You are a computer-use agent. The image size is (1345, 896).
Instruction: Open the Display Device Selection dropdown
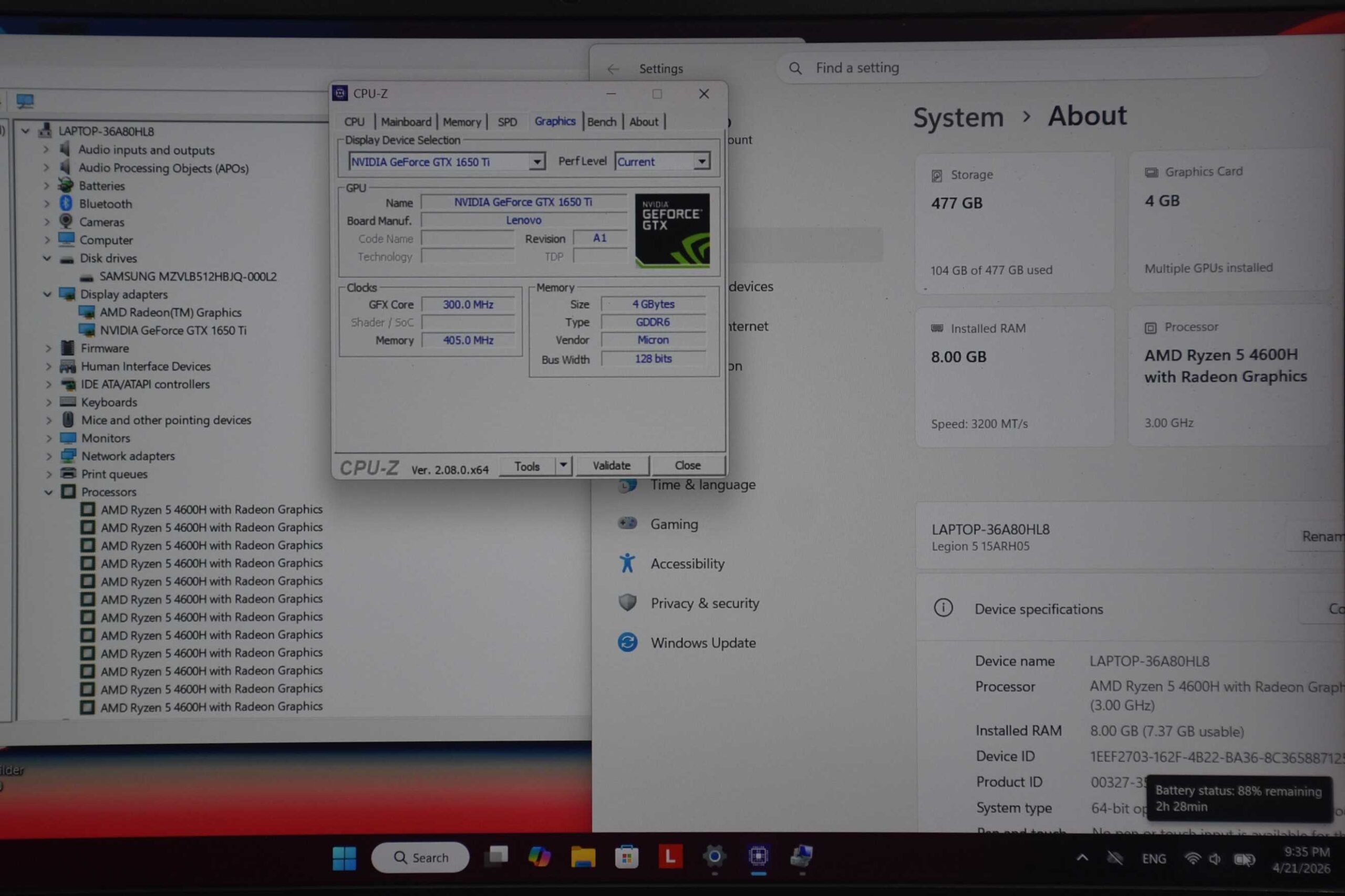click(536, 162)
